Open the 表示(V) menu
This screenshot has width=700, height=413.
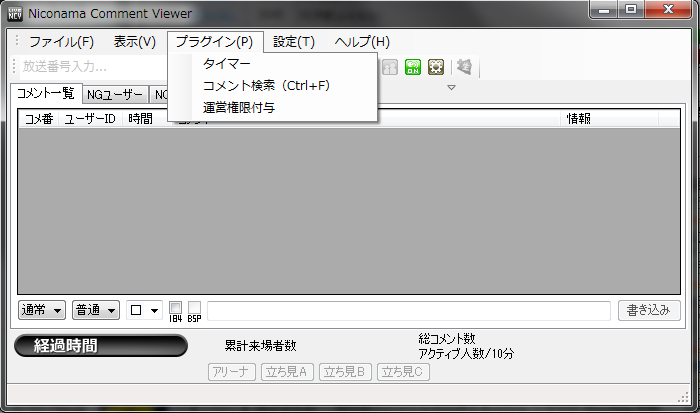pos(134,42)
